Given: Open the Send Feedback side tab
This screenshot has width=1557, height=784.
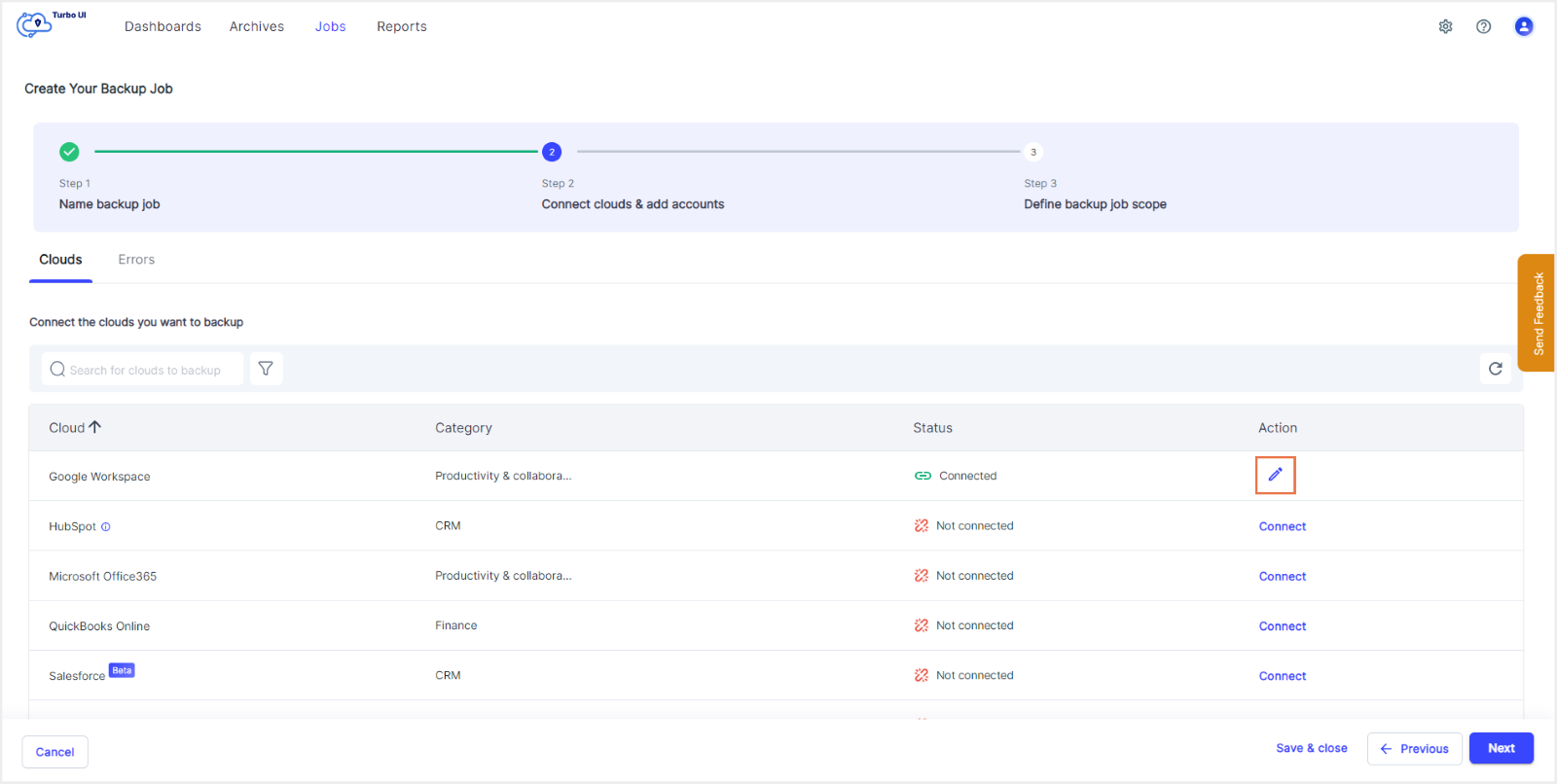Looking at the screenshot, I should [1537, 313].
